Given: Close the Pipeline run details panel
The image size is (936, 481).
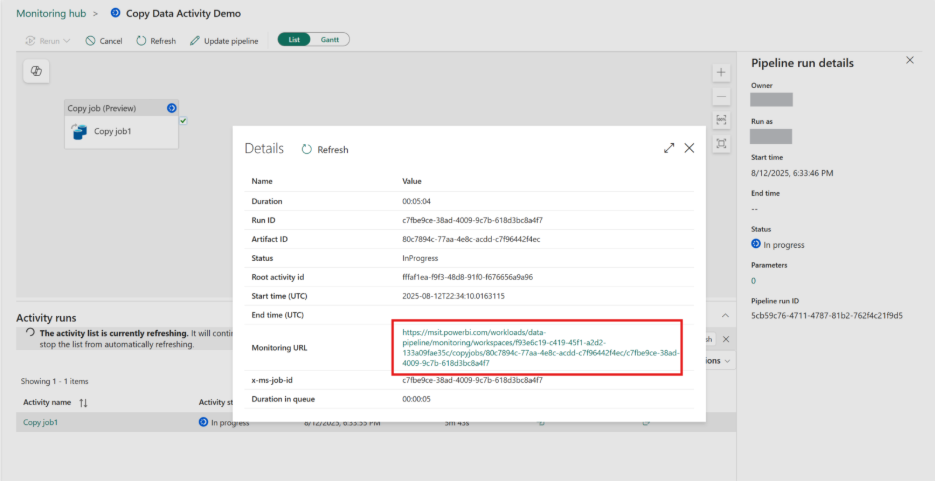Looking at the screenshot, I should [909, 61].
